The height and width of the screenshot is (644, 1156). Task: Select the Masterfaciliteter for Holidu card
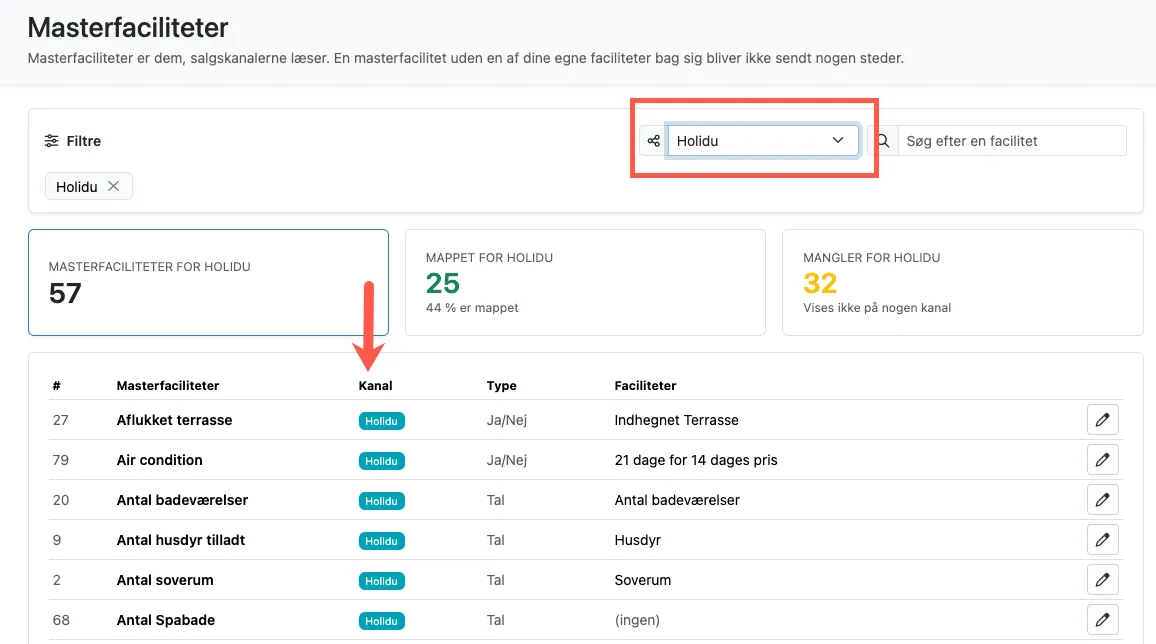coord(209,282)
